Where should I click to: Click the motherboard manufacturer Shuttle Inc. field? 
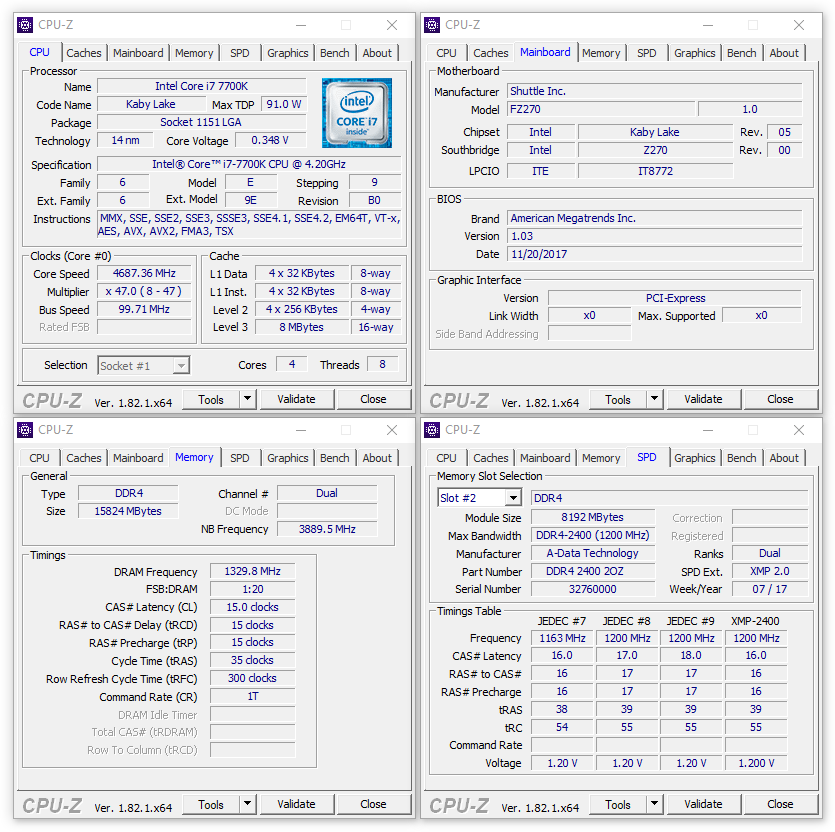pyautogui.click(x=654, y=91)
